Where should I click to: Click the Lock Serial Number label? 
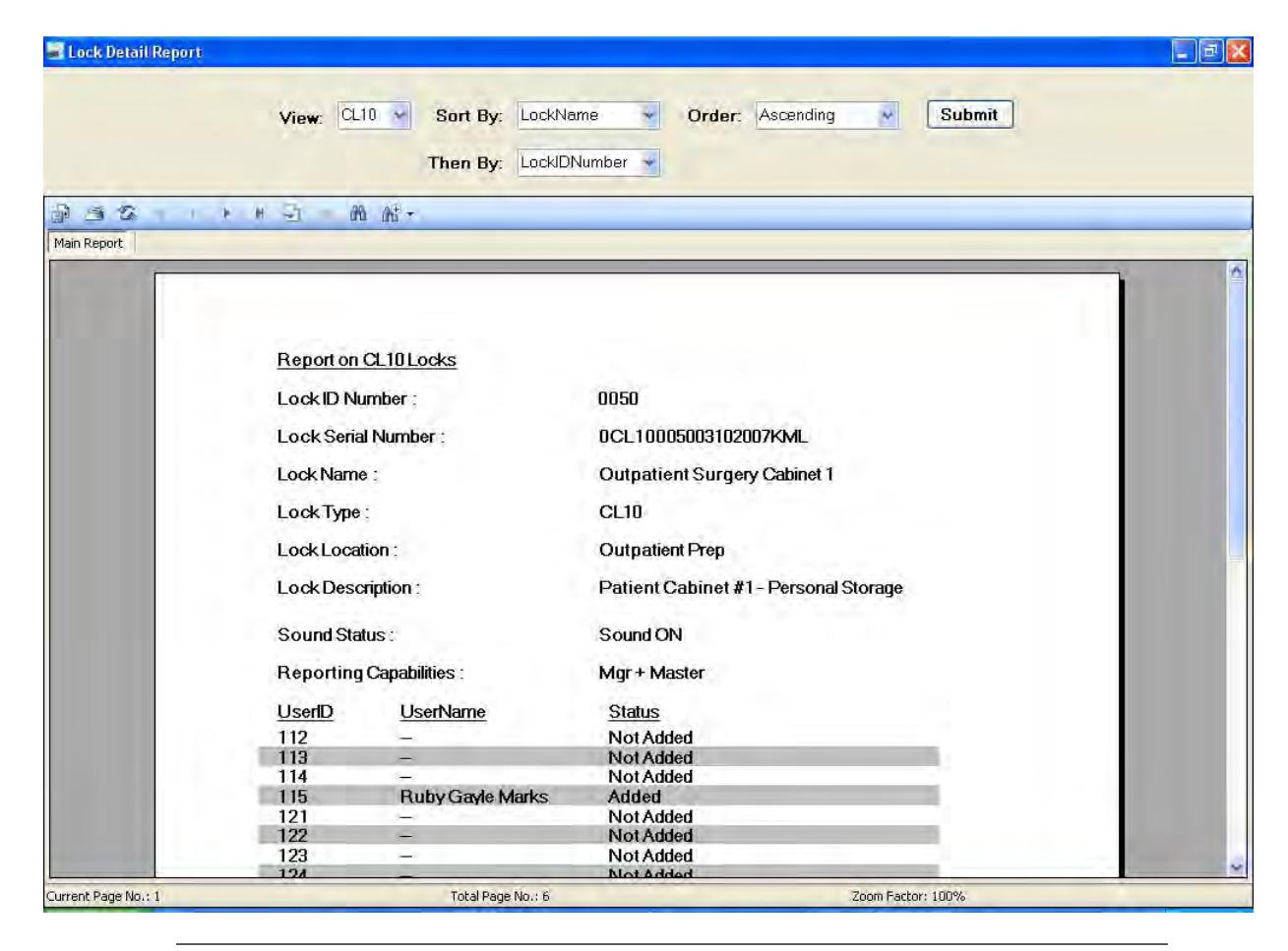[361, 436]
